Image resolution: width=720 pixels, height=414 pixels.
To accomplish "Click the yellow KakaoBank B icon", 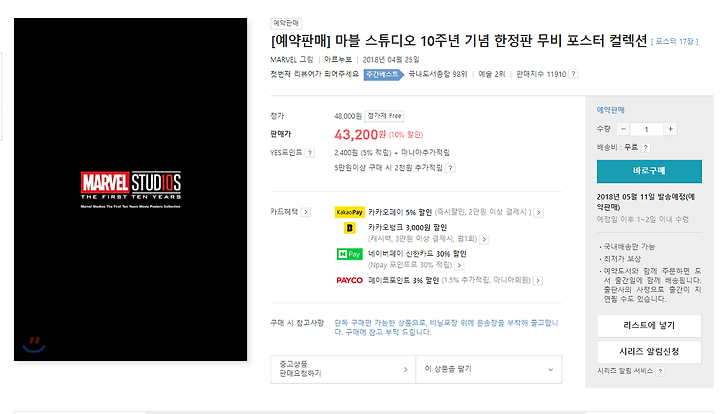I will click(x=350, y=228).
